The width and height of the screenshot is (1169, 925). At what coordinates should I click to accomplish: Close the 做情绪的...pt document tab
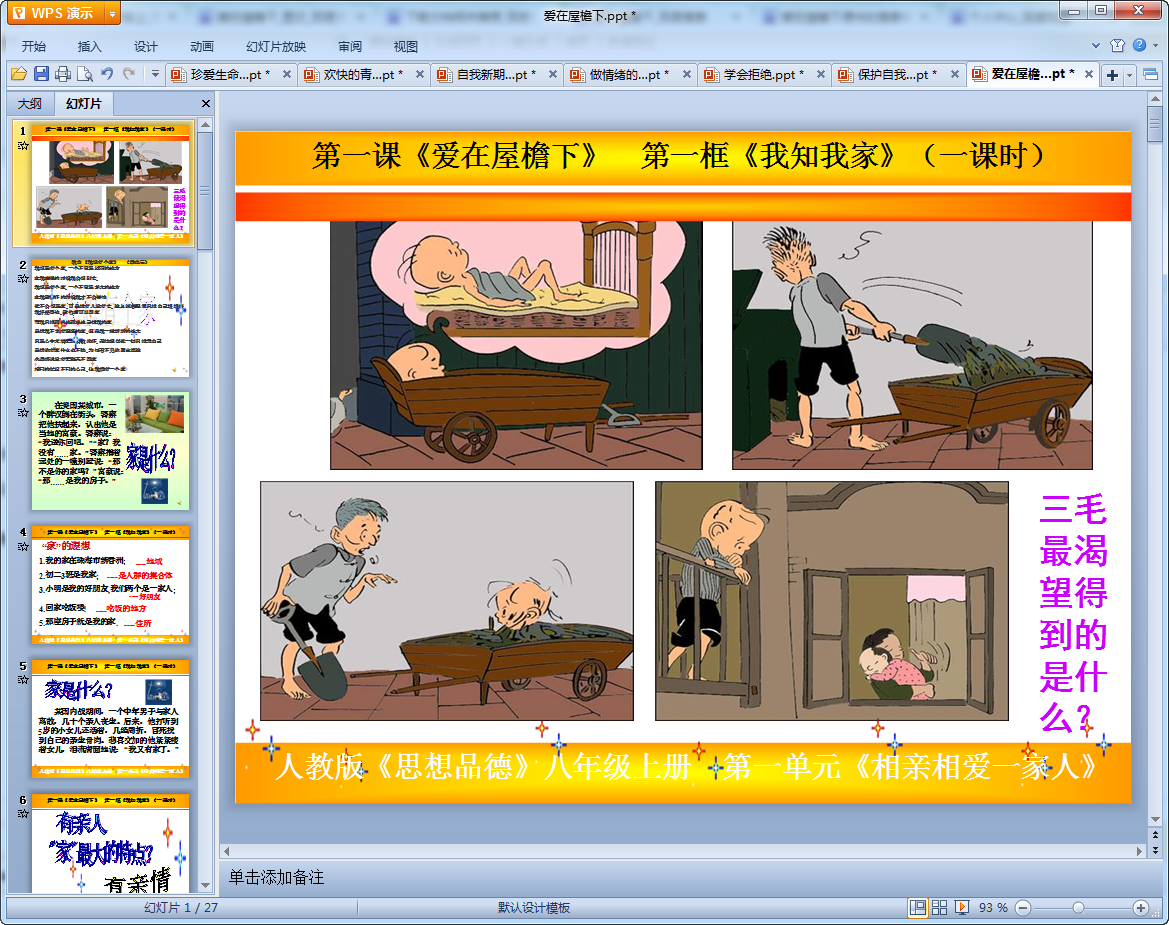point(687,75)
